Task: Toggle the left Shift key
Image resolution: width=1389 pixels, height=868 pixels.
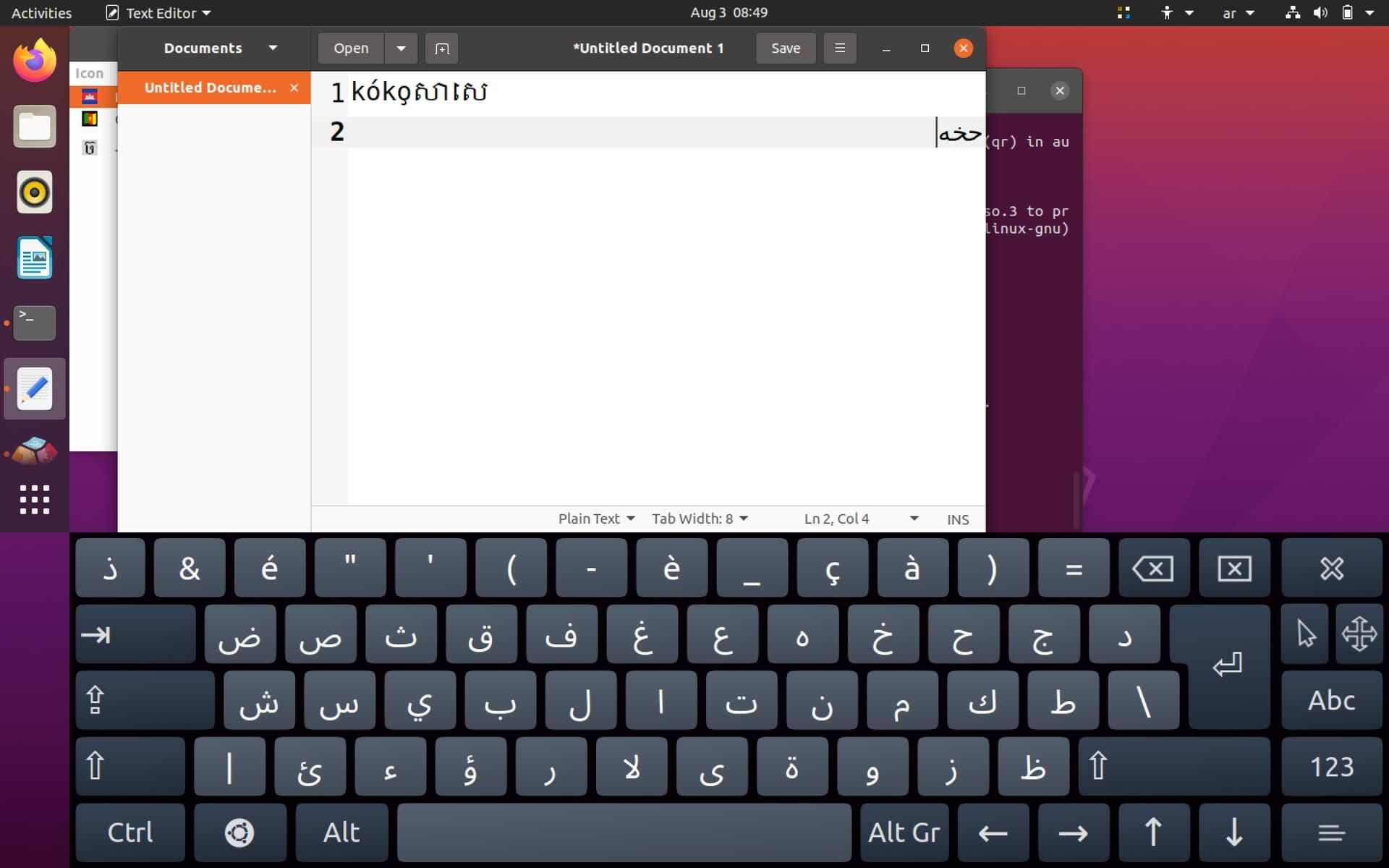Action: 130,766
